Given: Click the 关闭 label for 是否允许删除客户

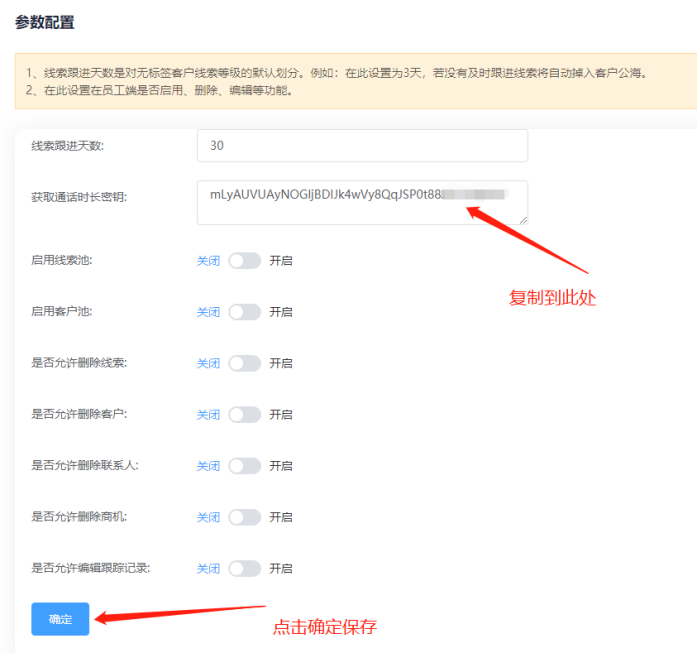Looking at the screenshot, I should point(208,414).
